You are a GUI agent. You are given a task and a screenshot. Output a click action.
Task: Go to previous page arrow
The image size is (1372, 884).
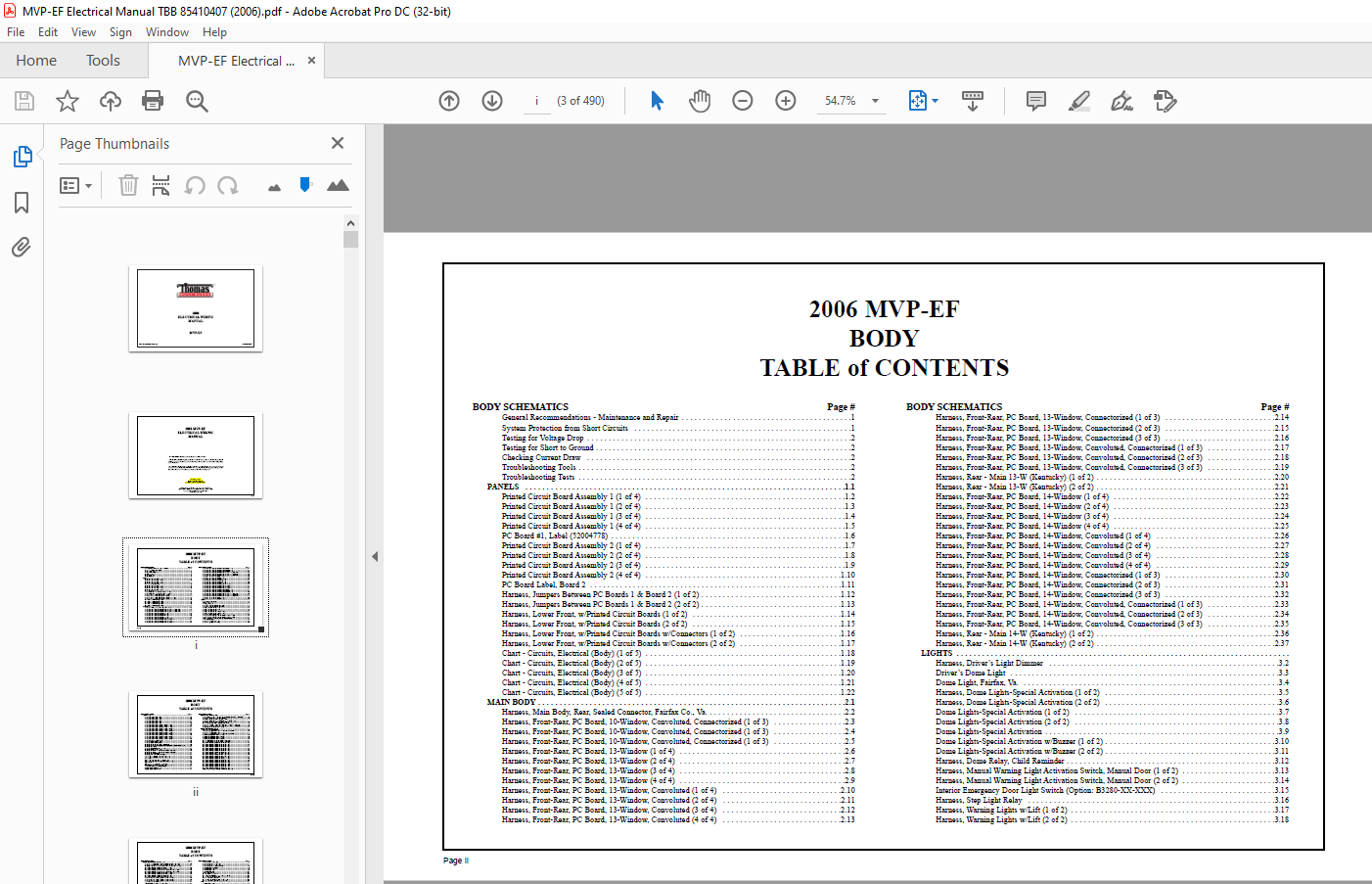pyautogui.click(x=449, y=101)
